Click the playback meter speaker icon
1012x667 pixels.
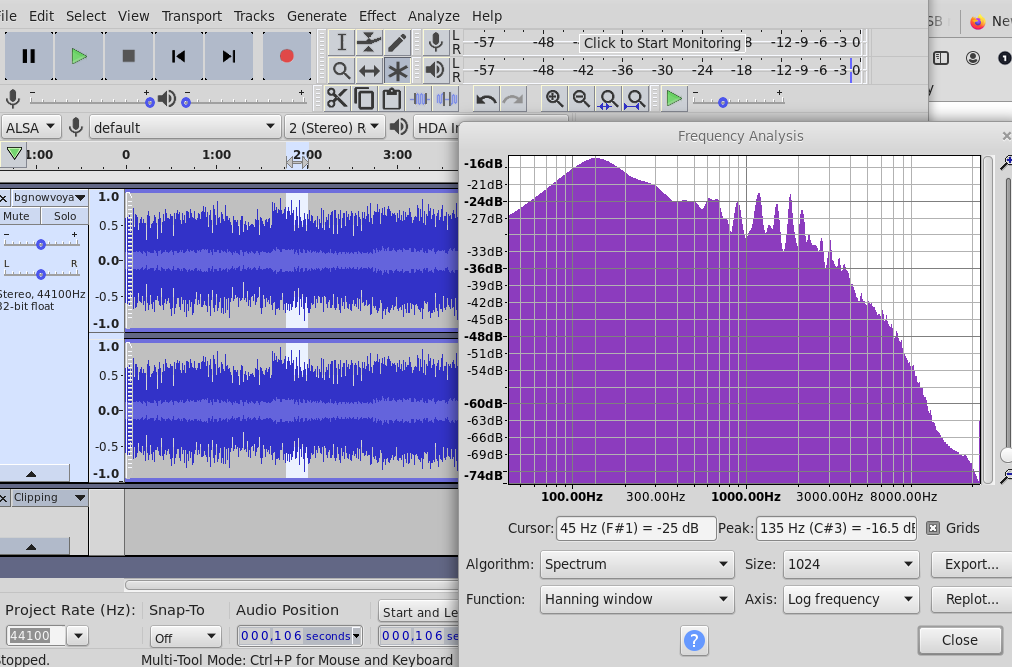[x=436, y=70]
